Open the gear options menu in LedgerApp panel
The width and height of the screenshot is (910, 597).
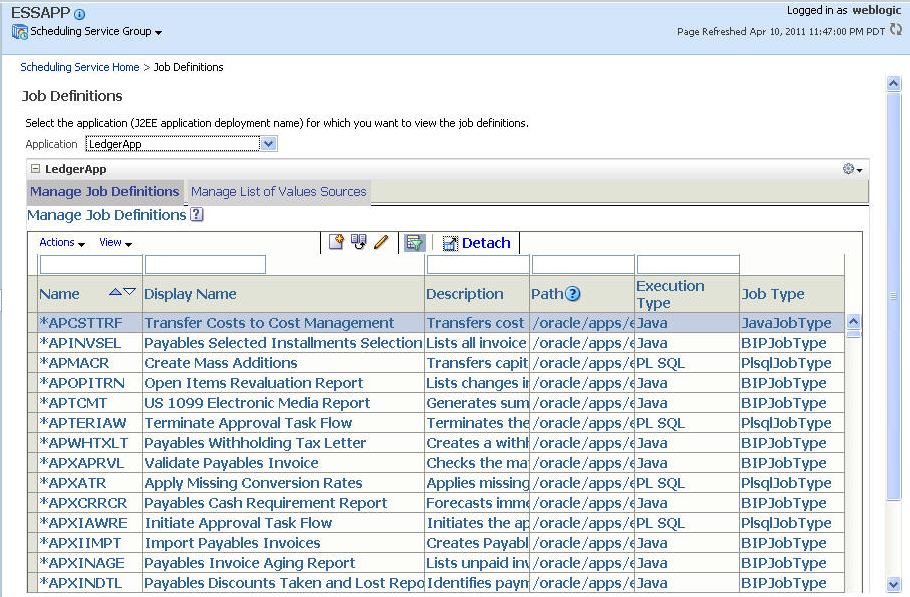[x=852, y=169]
